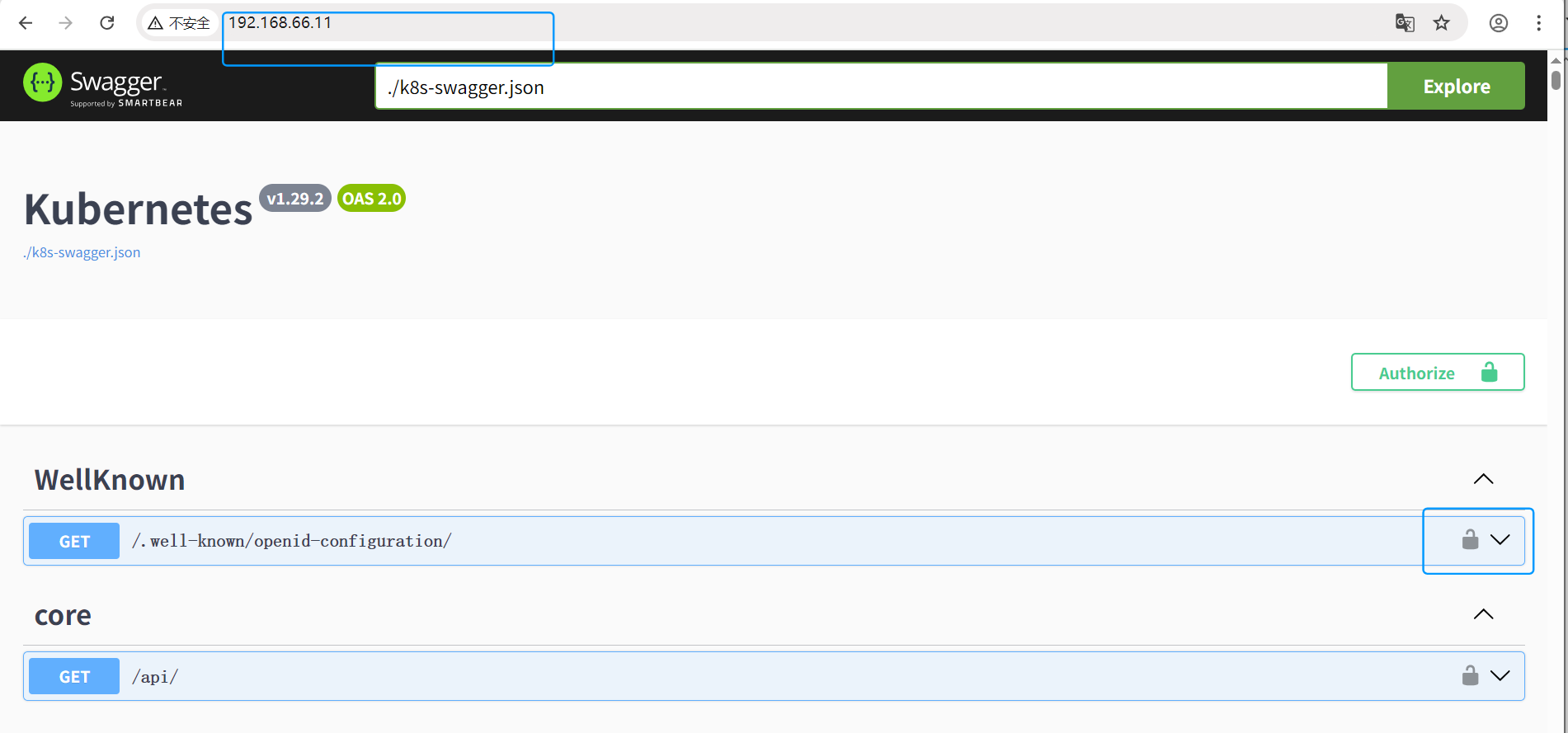Expand the /api/ operation chevron
Image resolution: width=1568 pixels, height=733 pixels.
[x=1500, y=676]
